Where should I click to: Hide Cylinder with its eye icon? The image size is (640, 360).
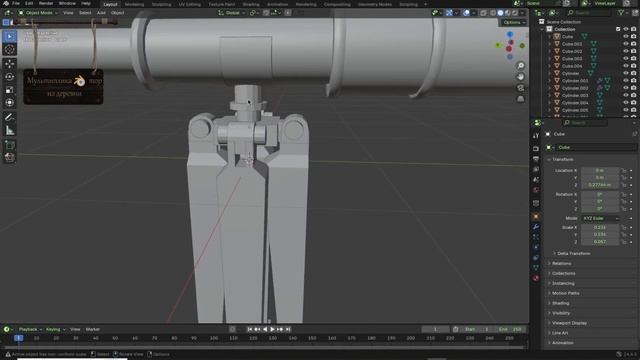pyautogui.click(x=626, y=73)
